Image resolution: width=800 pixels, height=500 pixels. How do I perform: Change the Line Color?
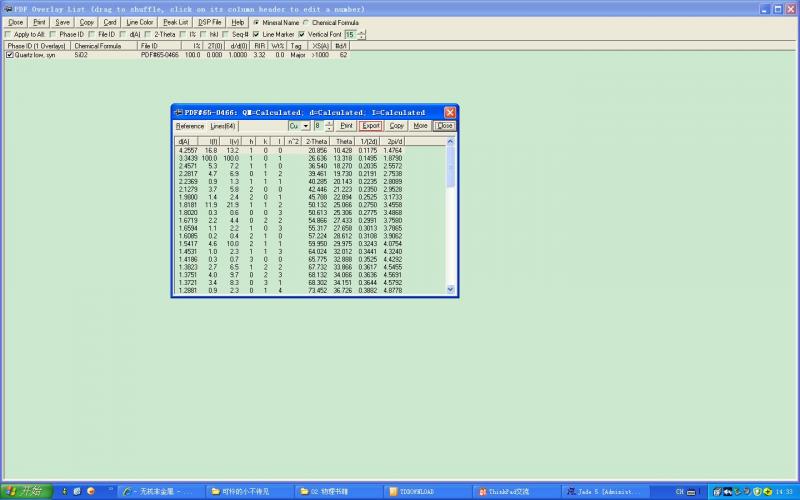point(139,22)
